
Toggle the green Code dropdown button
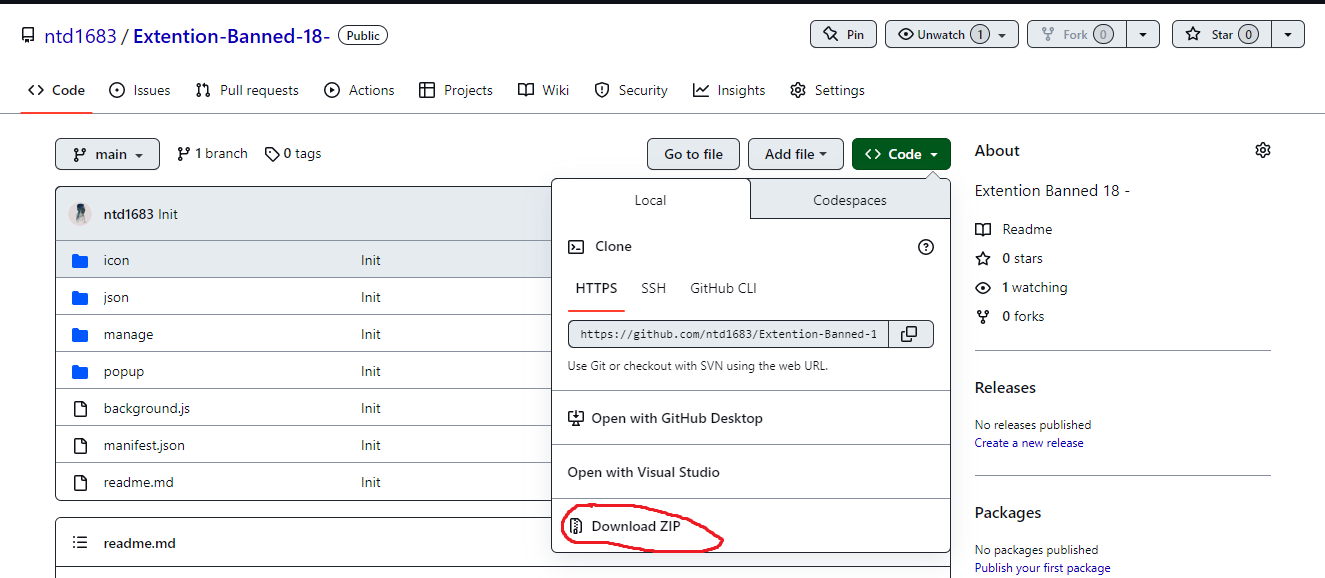pos(901,154)
